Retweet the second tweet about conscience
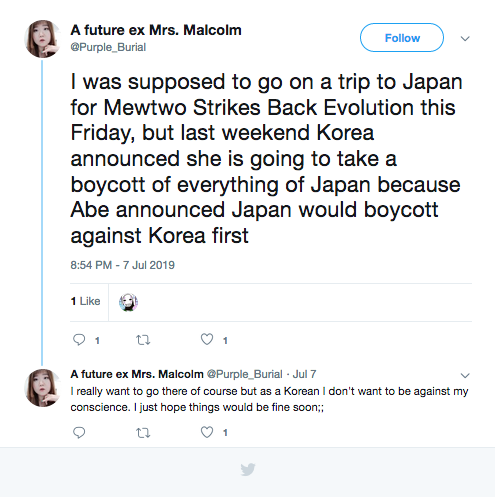 [143, 433]
